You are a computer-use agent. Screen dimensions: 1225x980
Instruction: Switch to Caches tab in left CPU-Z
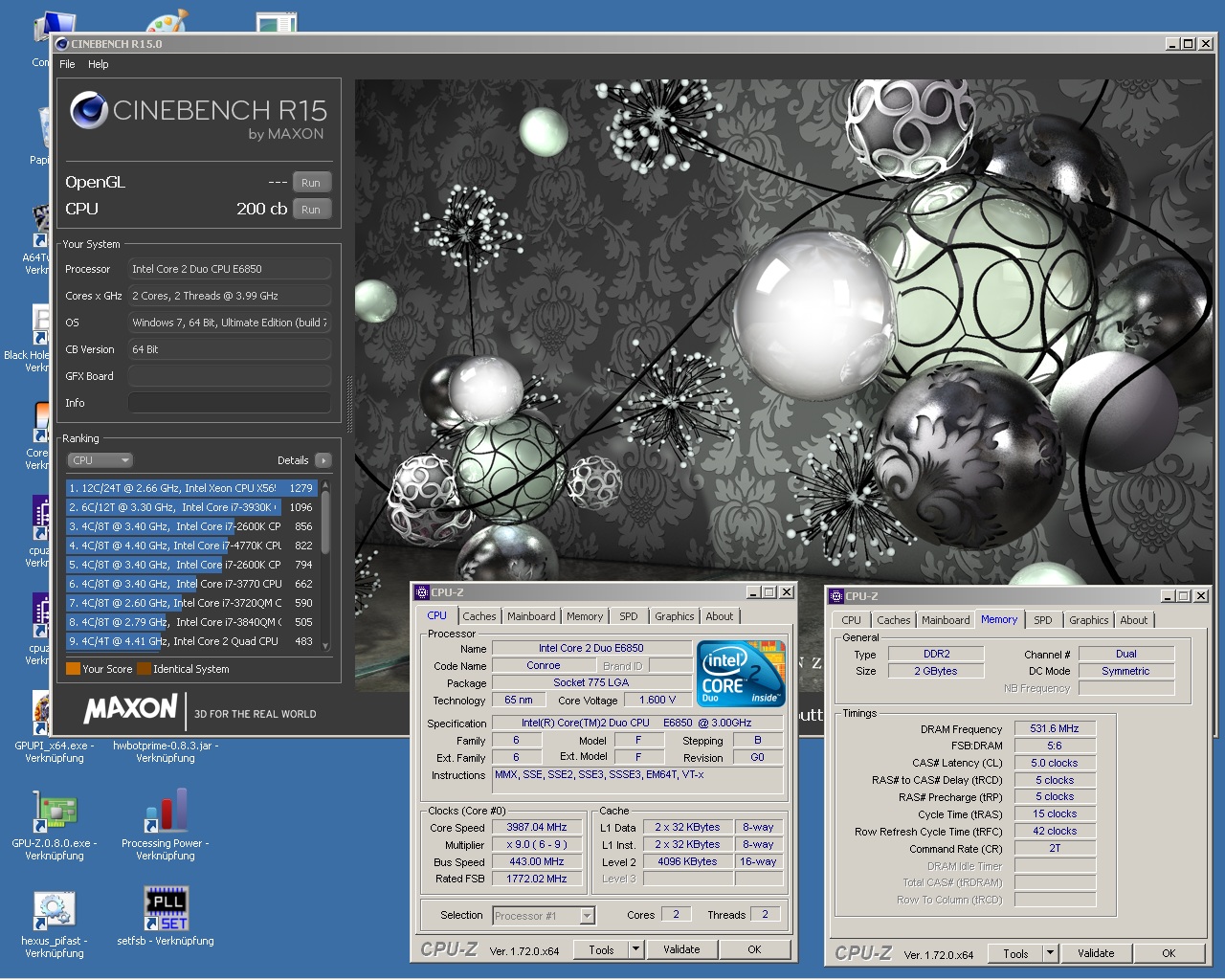479,616
